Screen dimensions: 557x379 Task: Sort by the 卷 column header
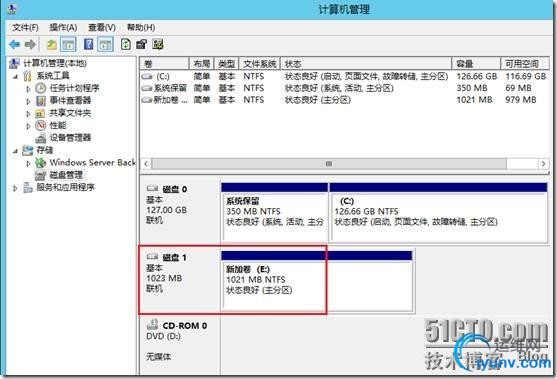pyautogui.click(x=164, y=64)
